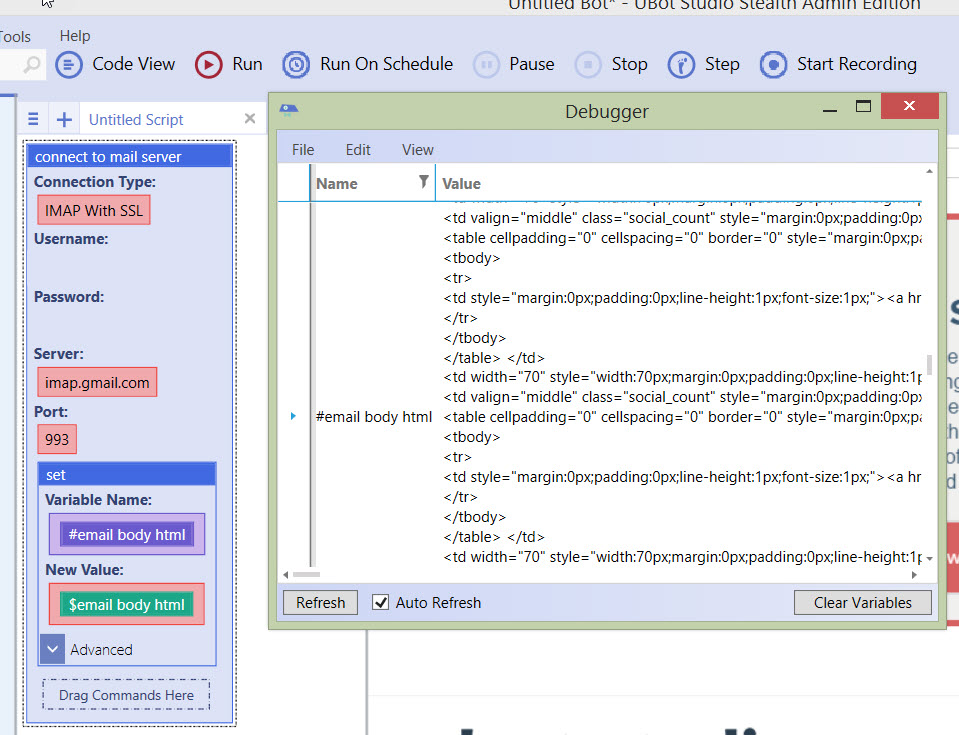Screen dimensions: 959x735
Task: Click the first <tbody> line in Value
Action: pos(472,258)
